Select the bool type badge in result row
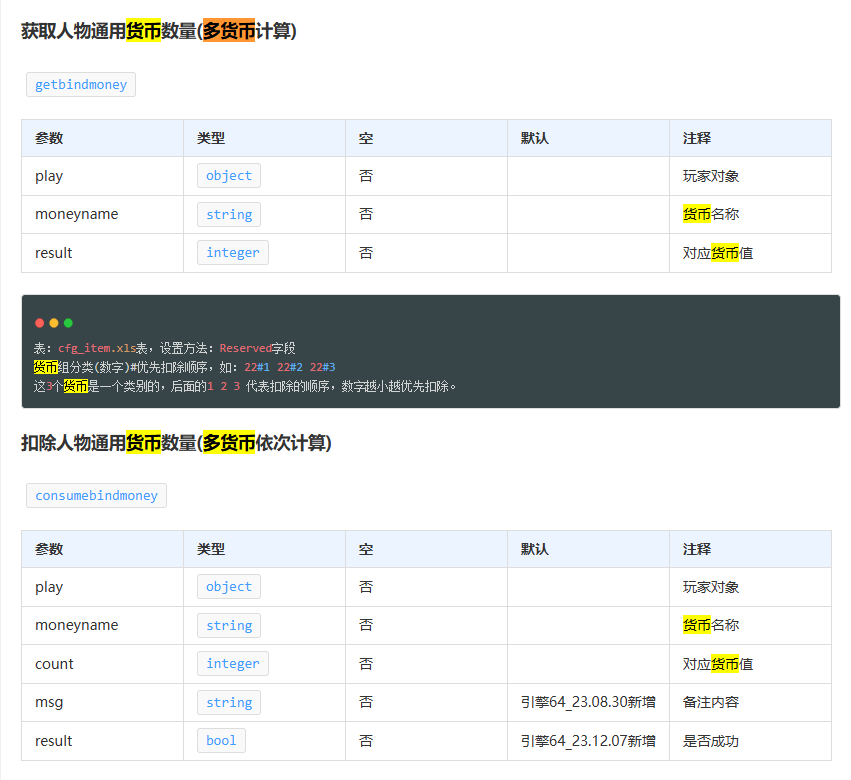This screenshot has height=780, width=851. point(221,741)
